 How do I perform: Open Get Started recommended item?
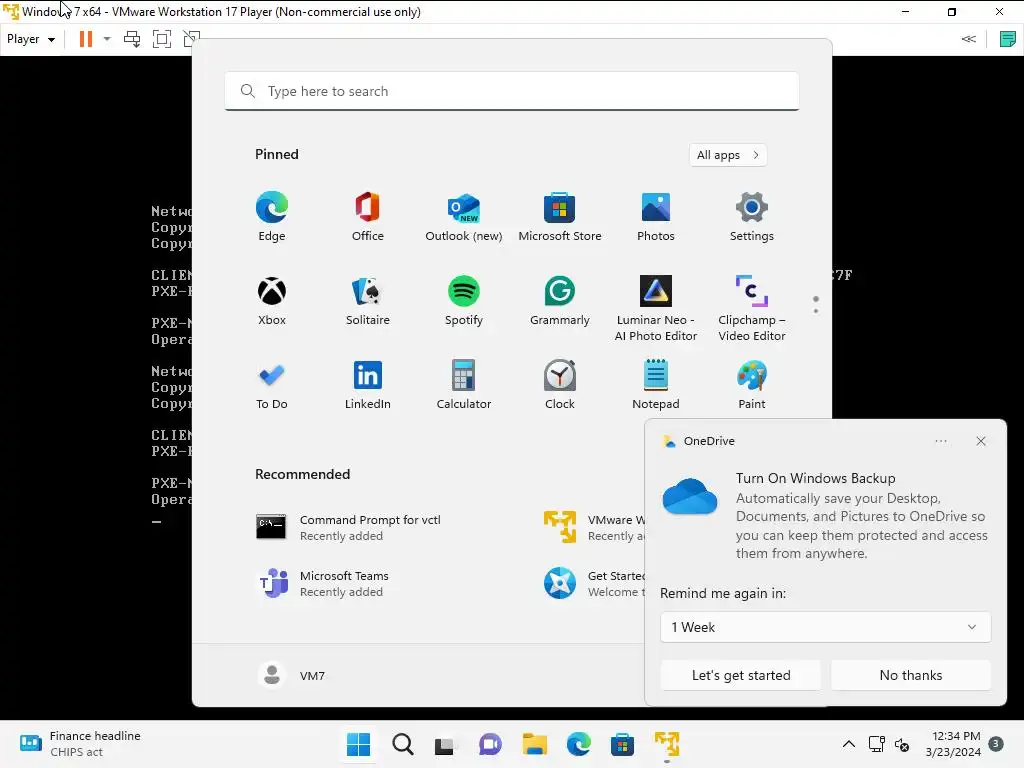tap(594, 583)
